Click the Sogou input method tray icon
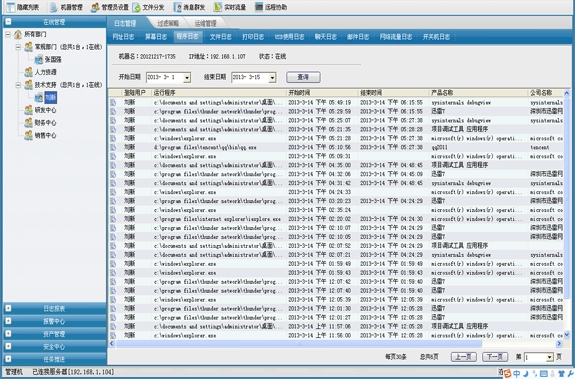 (508, 374)
